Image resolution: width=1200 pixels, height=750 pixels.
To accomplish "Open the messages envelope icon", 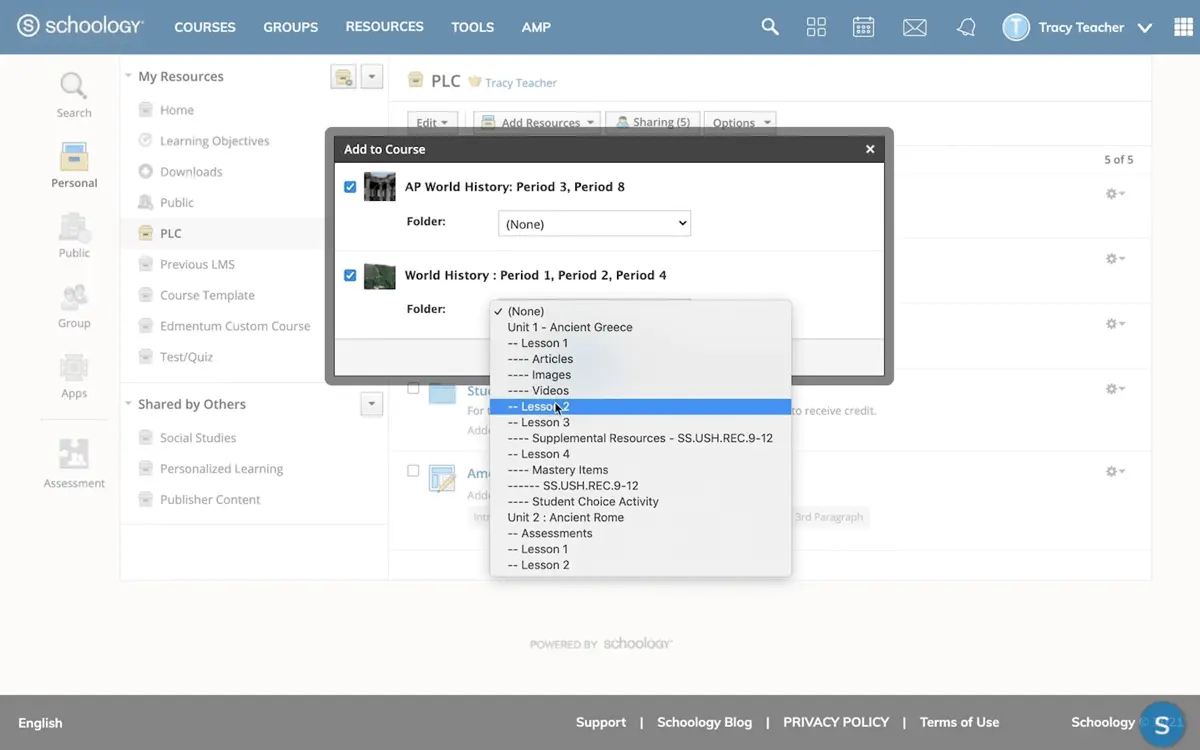I will [x=914, y=28].
